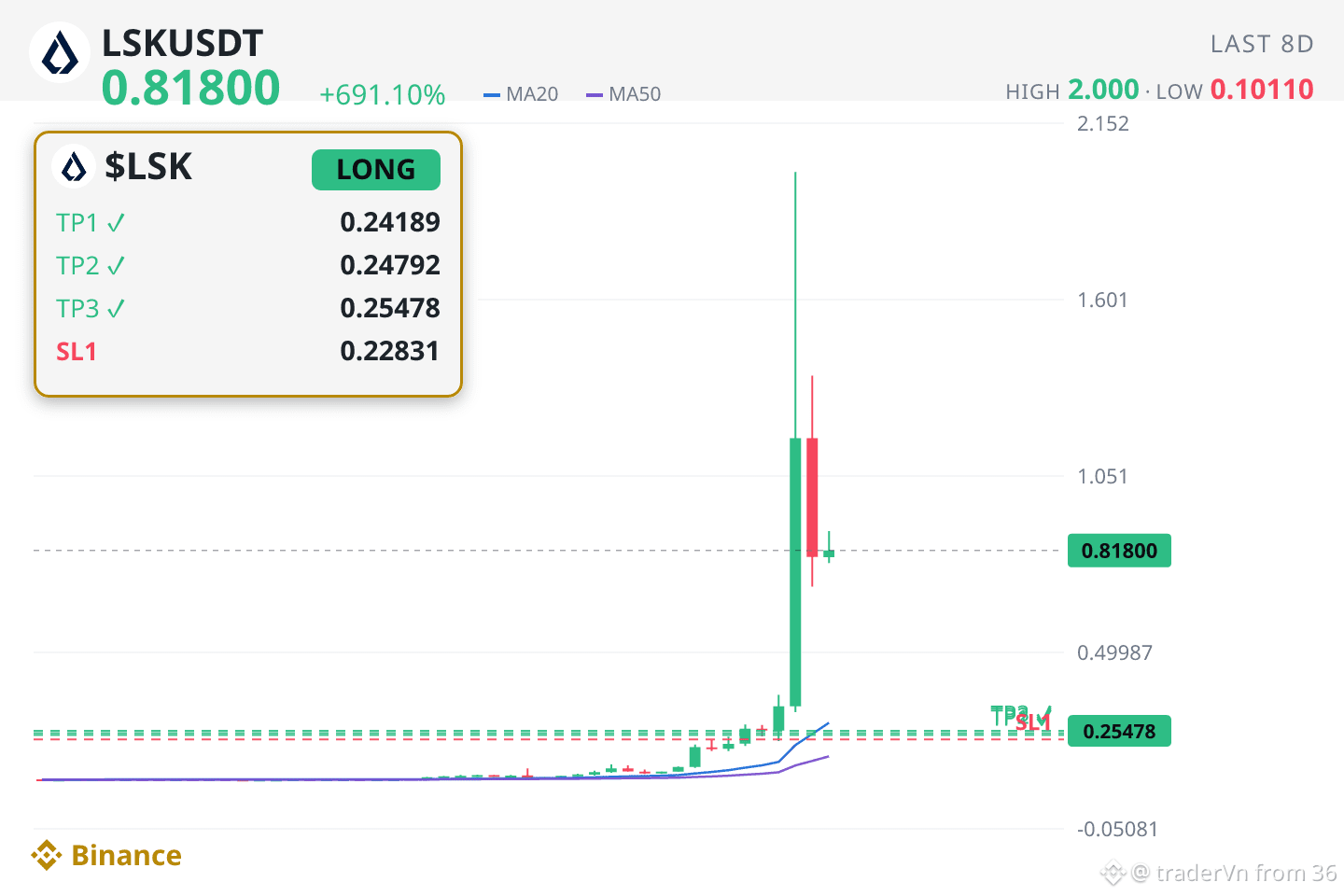The image size is (1344, 896).
Task: Click the green LONG badge
Action: click(x=376, y=170)
